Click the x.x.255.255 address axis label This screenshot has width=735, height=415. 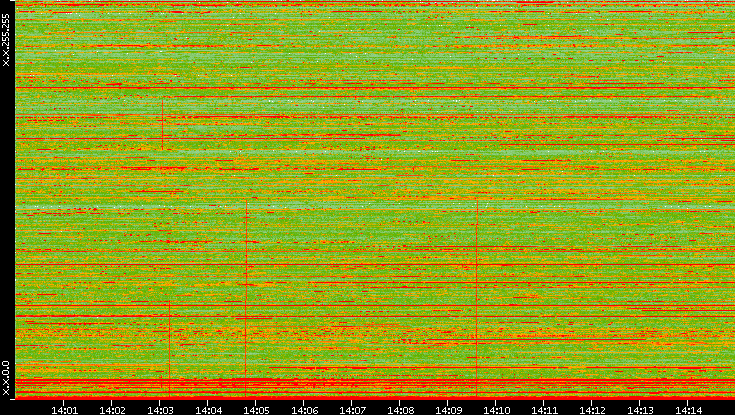click(6, 40)
